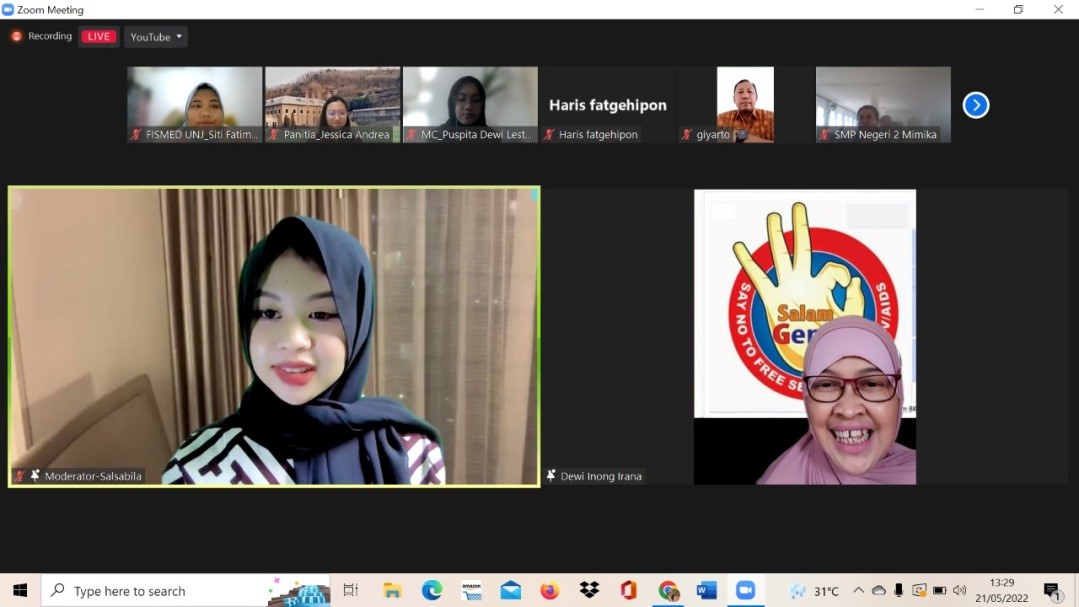Open notifications via Action Center
Screen dimensions: 1079x607
1050,590
